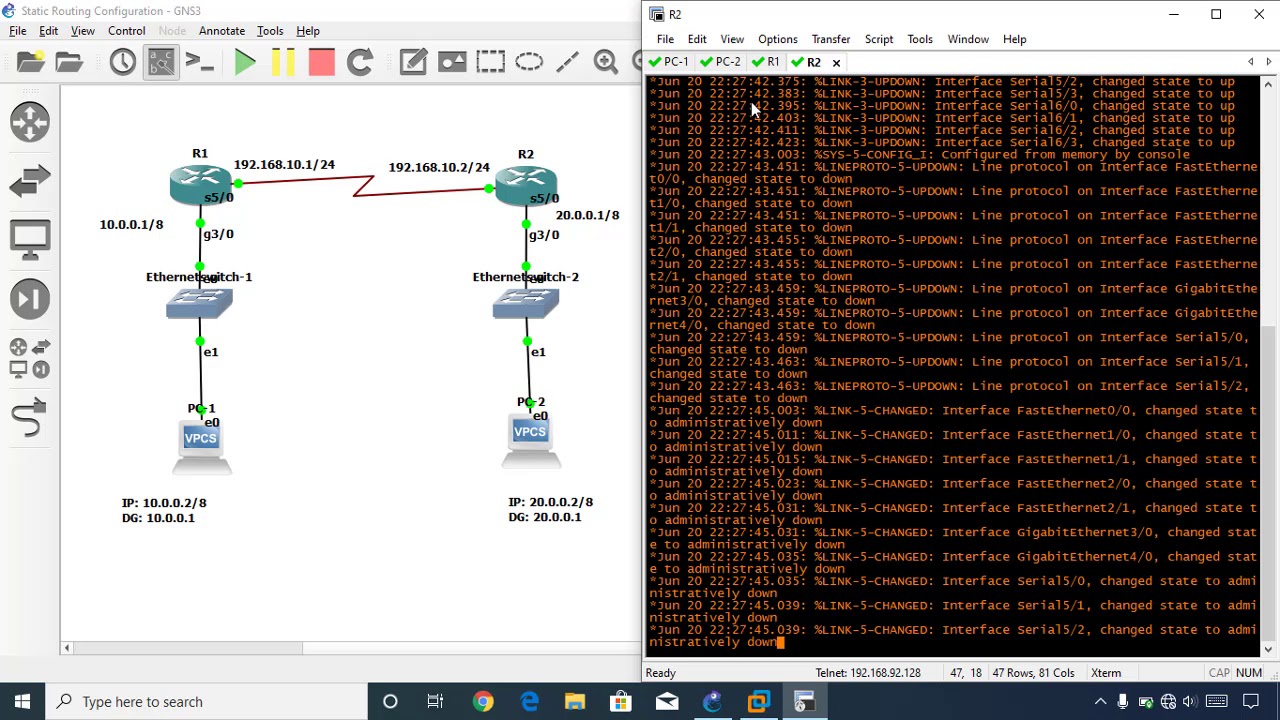The image size is (1280, 720).
Task: Click the Zoom in magnifier icon
Action: click(605, 62)
